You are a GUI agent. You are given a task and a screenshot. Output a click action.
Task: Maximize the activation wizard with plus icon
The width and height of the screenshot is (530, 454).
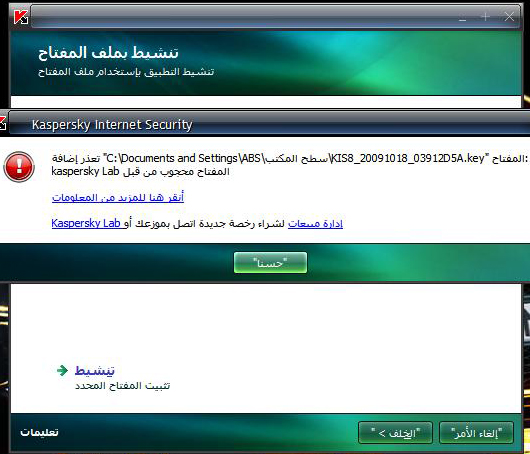[485, 17]
